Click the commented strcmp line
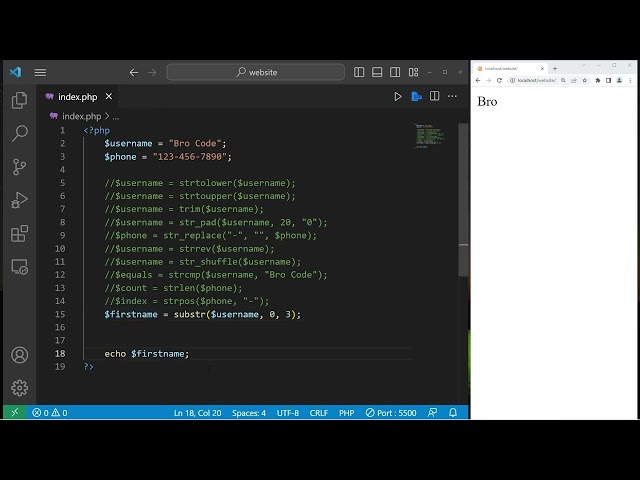The height and width of the screenshot is (480, 640). click(x=216, y=275)
